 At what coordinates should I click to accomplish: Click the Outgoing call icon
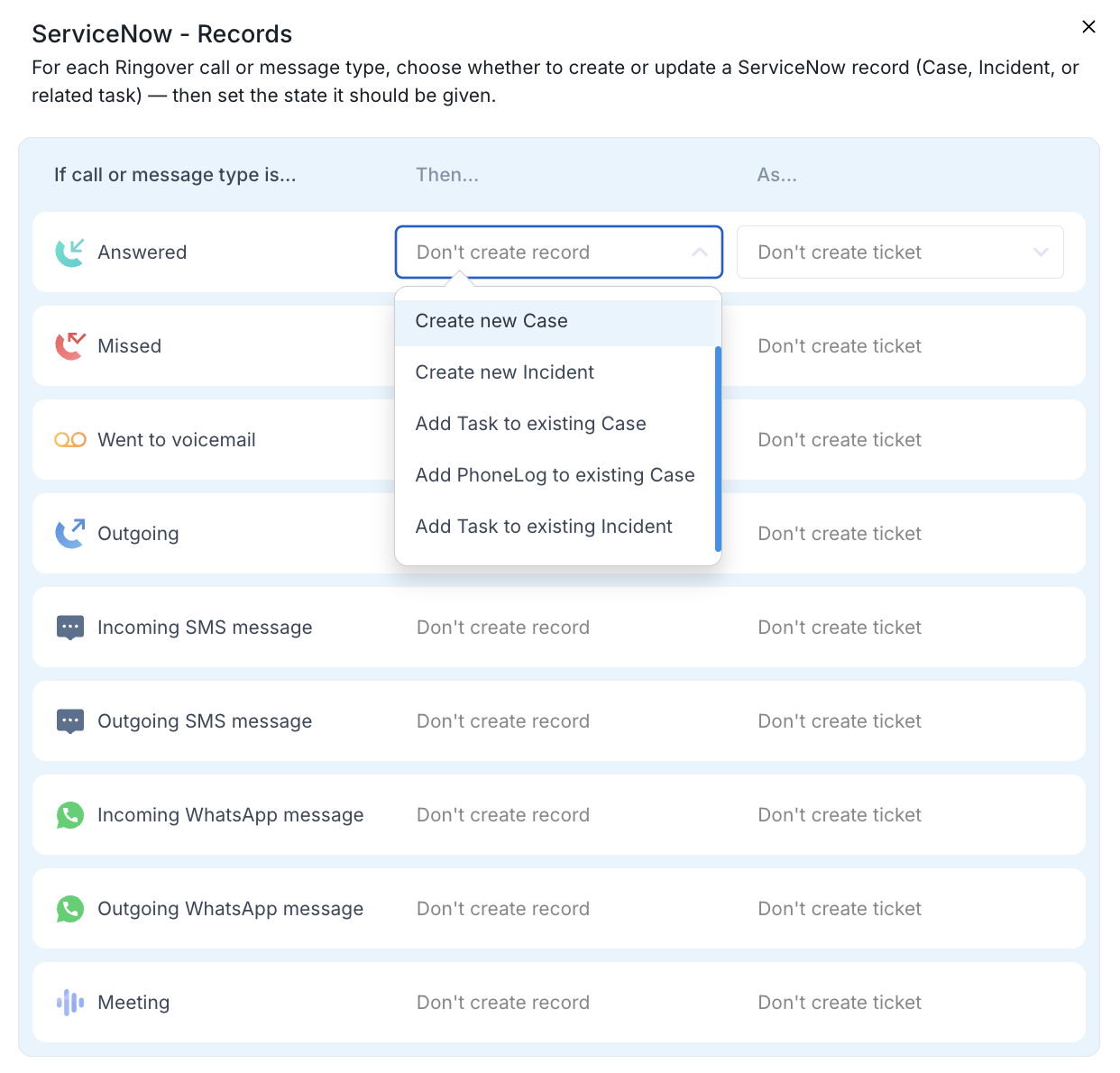70,534
